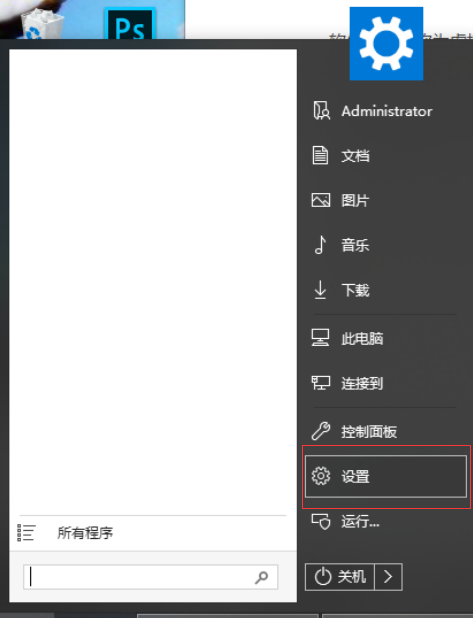Expand 所有程序 all programs list

coord(153,533)
